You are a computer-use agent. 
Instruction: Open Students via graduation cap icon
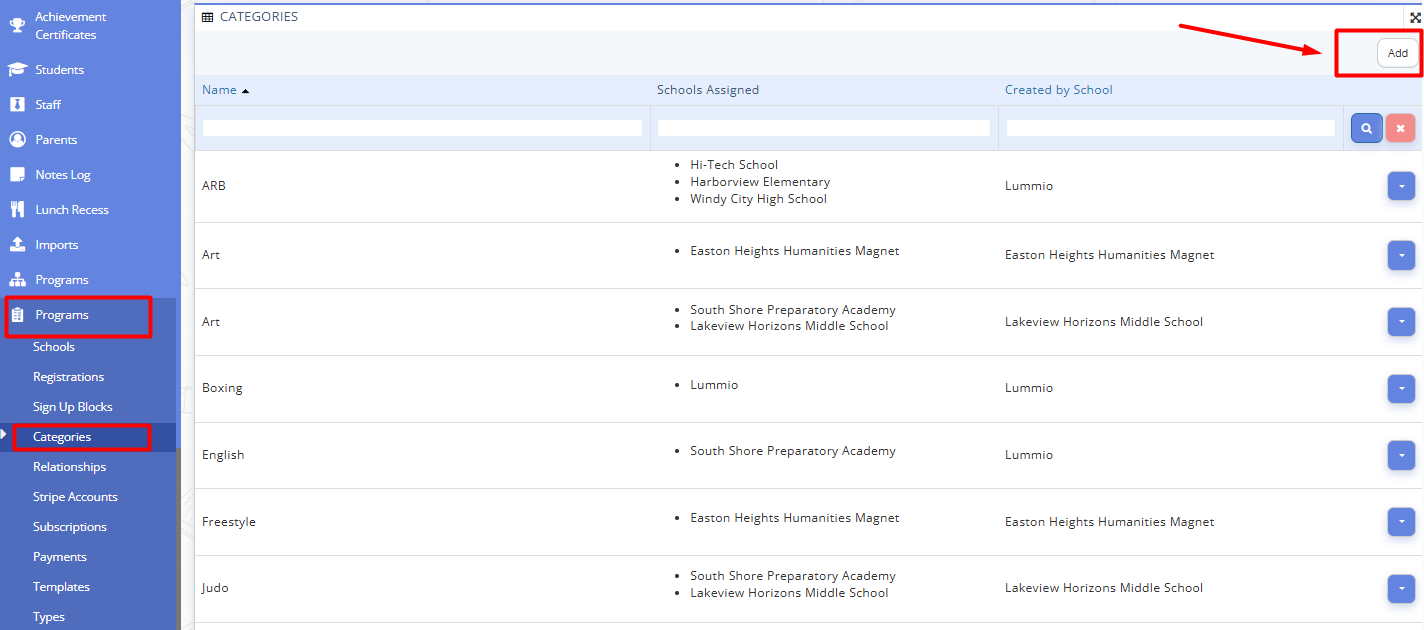coord(17,70)
